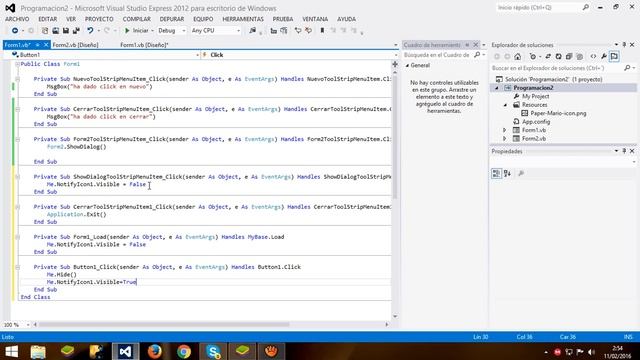Open the HERRAMIENTAS menu
The width and height of the screenshot is (640, 360).
tap(243, 19)
